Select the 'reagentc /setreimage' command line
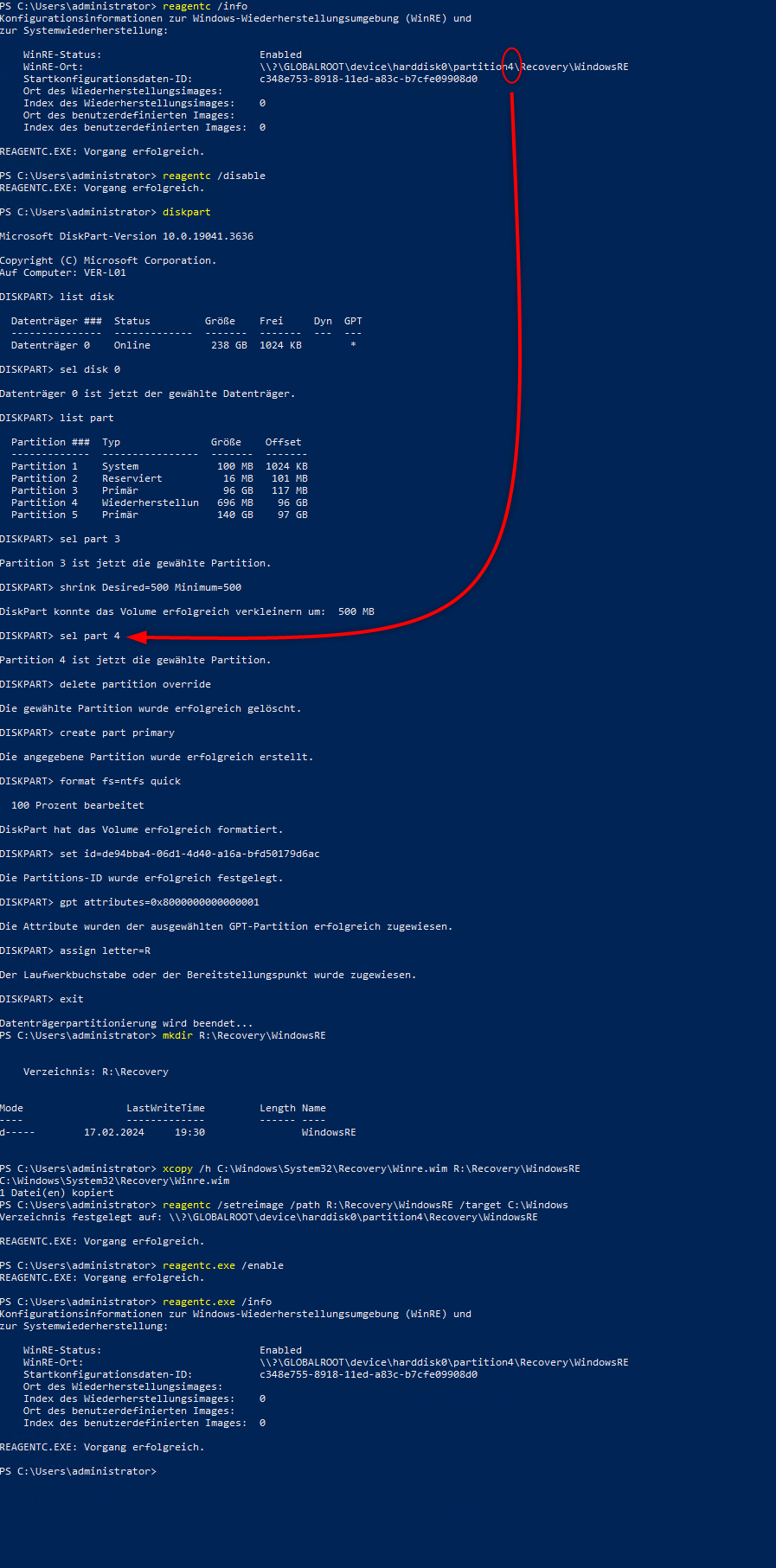The height and width of the screenshot is (1568, 776). pos(365,1205)
